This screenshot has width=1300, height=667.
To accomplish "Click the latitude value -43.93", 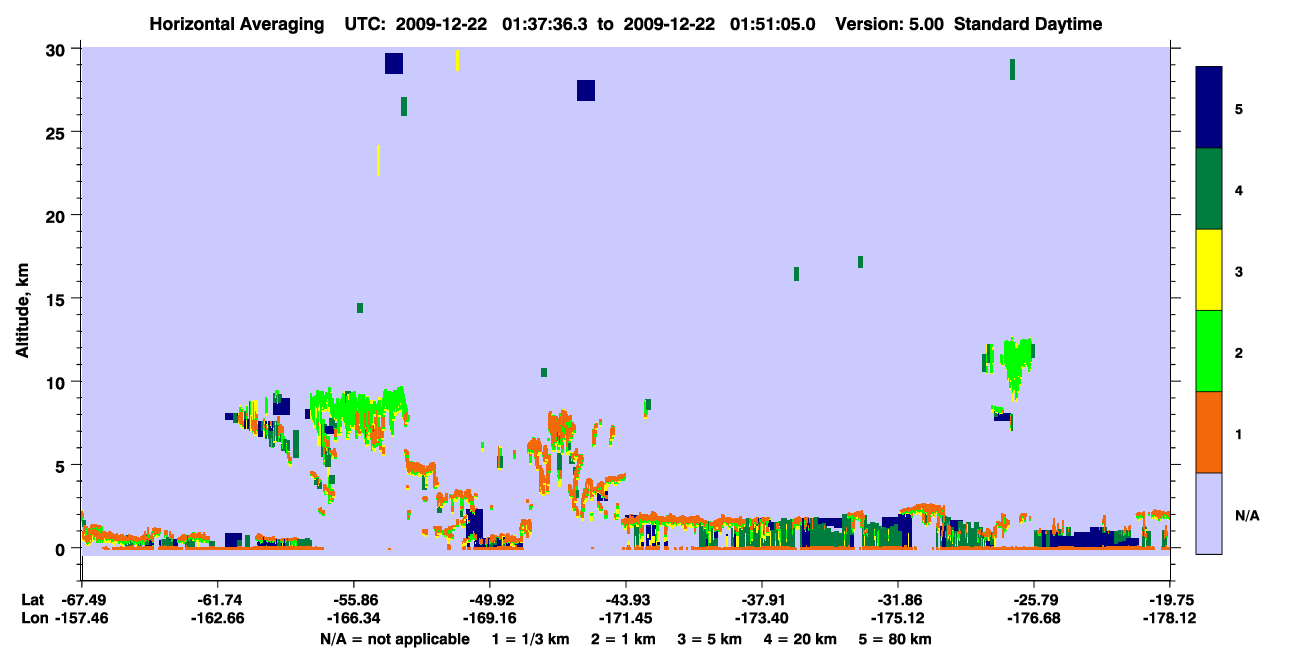I will point(626,600).
